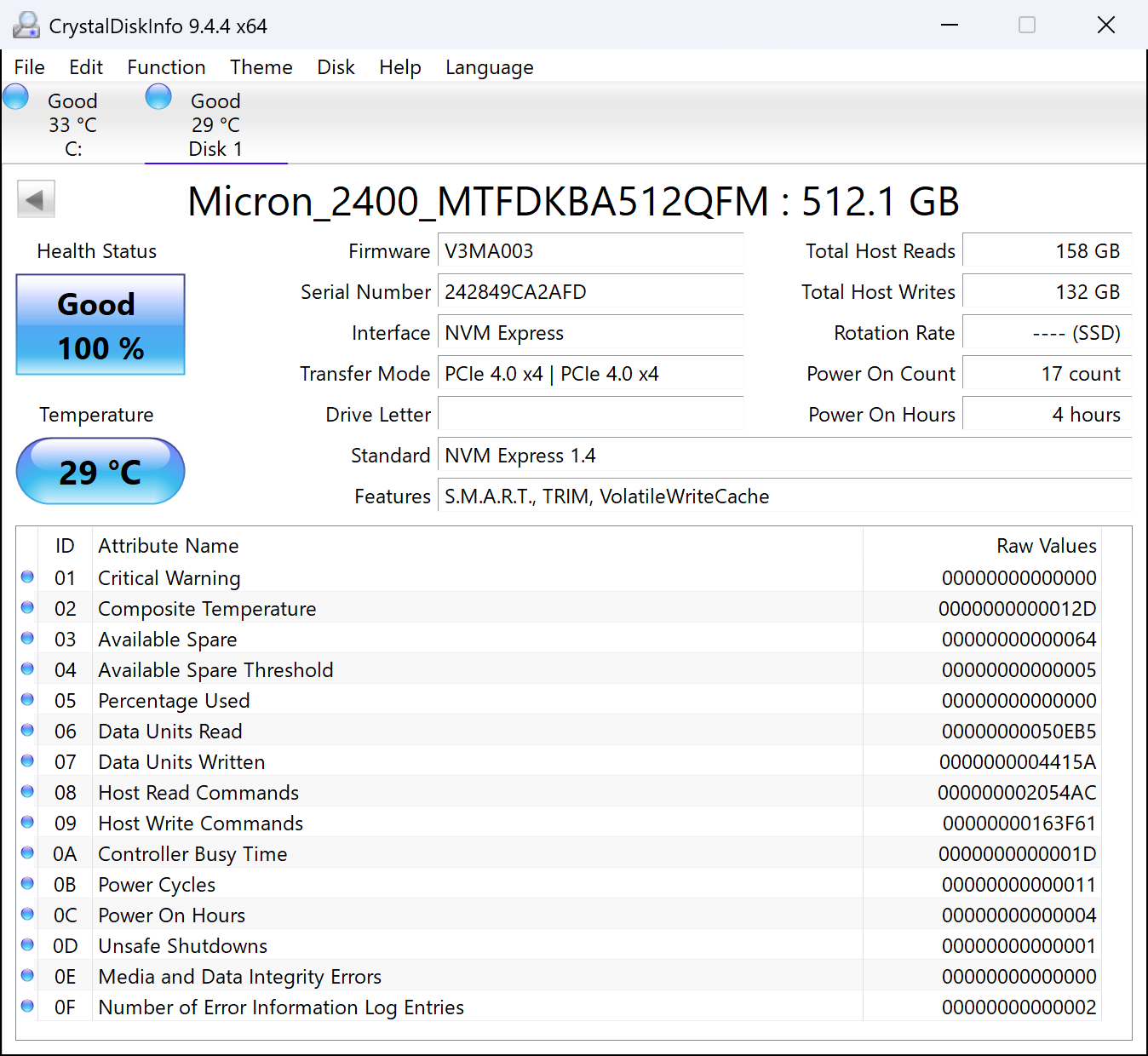This screenshot has width=1148, height=1056.
Task: Select the Media and Data Integrity Errors row
Action: tap(559, 977)
